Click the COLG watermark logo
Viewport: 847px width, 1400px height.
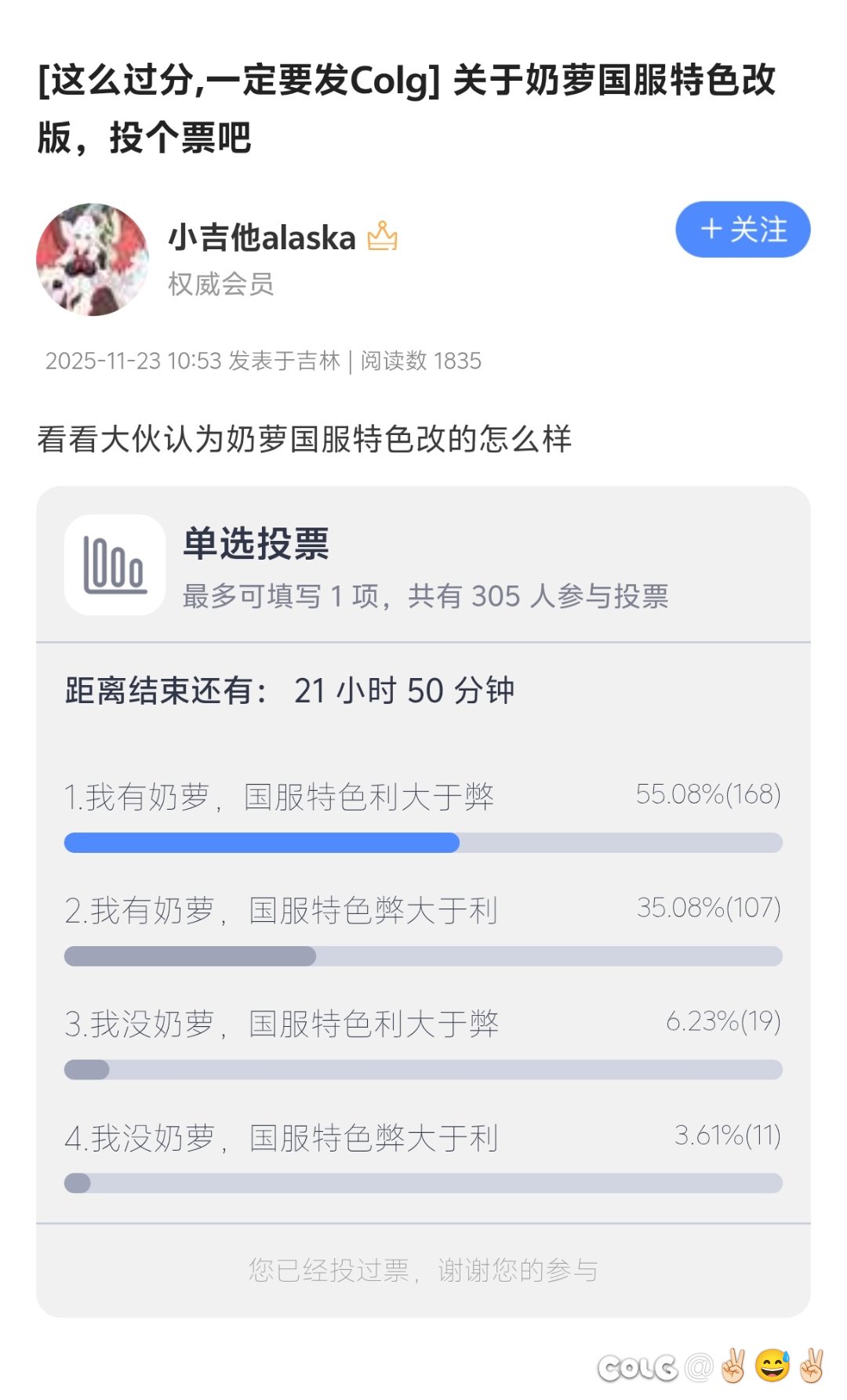click(637, 1368)
